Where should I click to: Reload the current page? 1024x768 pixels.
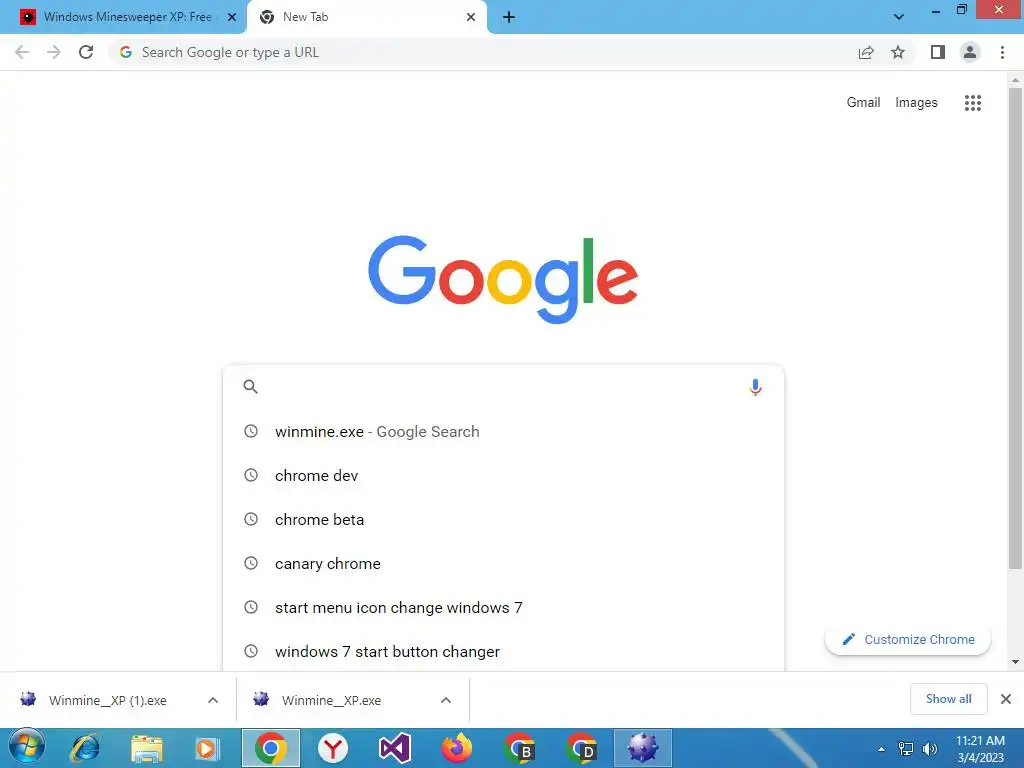pos(86,52)
